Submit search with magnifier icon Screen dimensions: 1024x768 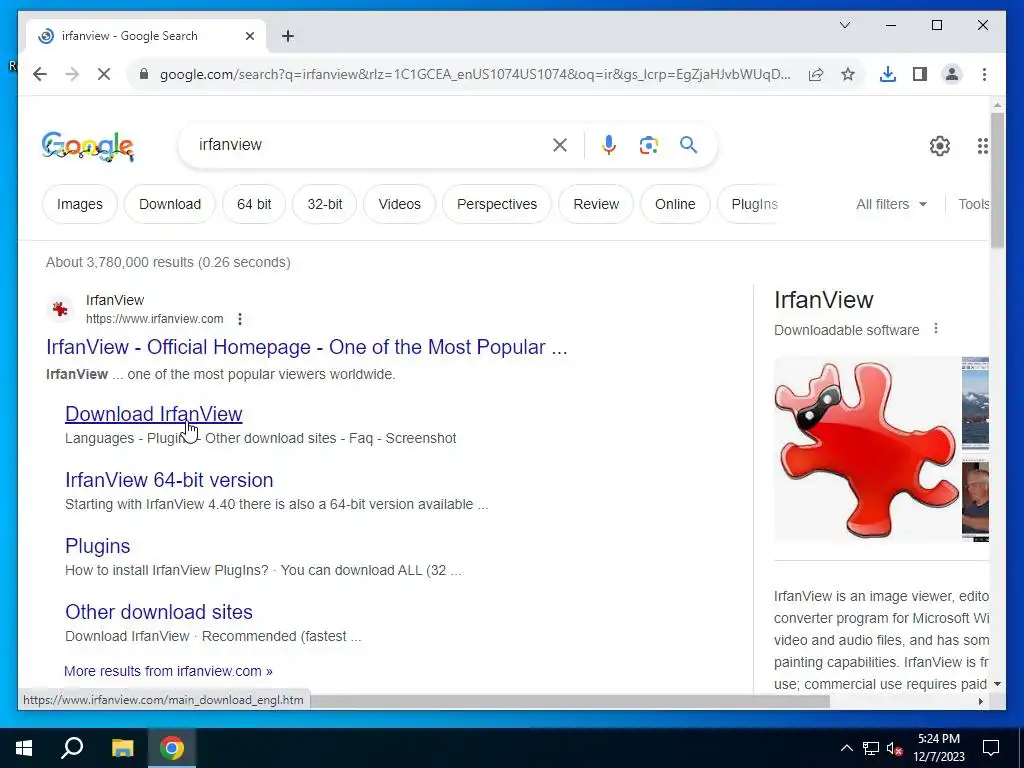[x=688, y=144]
